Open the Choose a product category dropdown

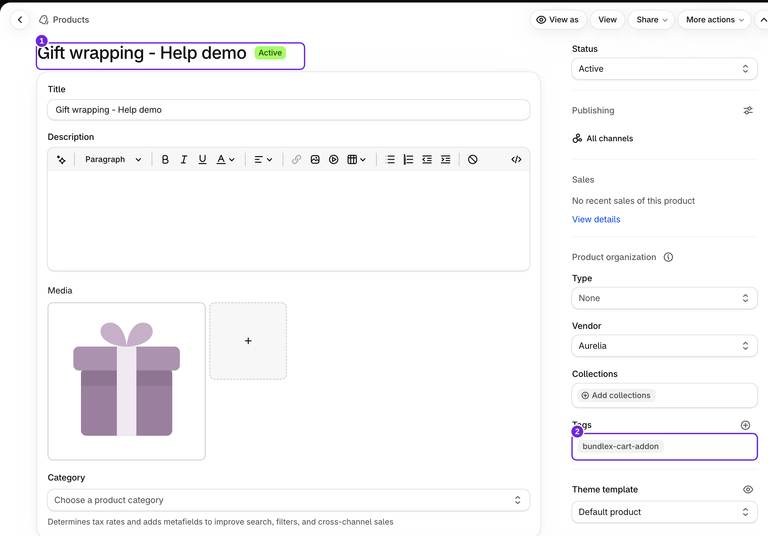pos(288,500)
